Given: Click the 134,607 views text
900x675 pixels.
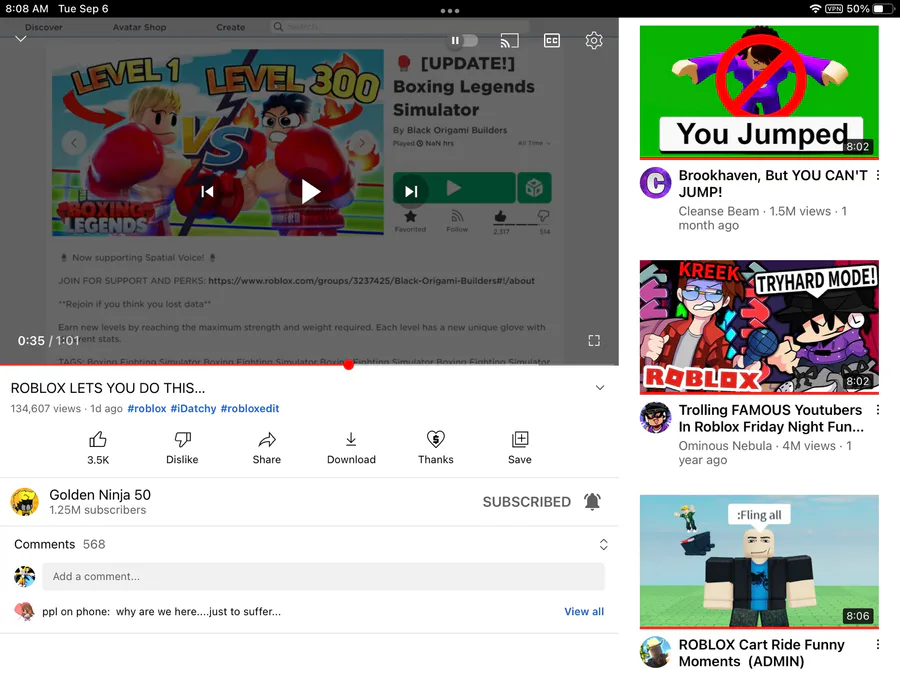Looking at the screenshot, I should tap(46, 409).
